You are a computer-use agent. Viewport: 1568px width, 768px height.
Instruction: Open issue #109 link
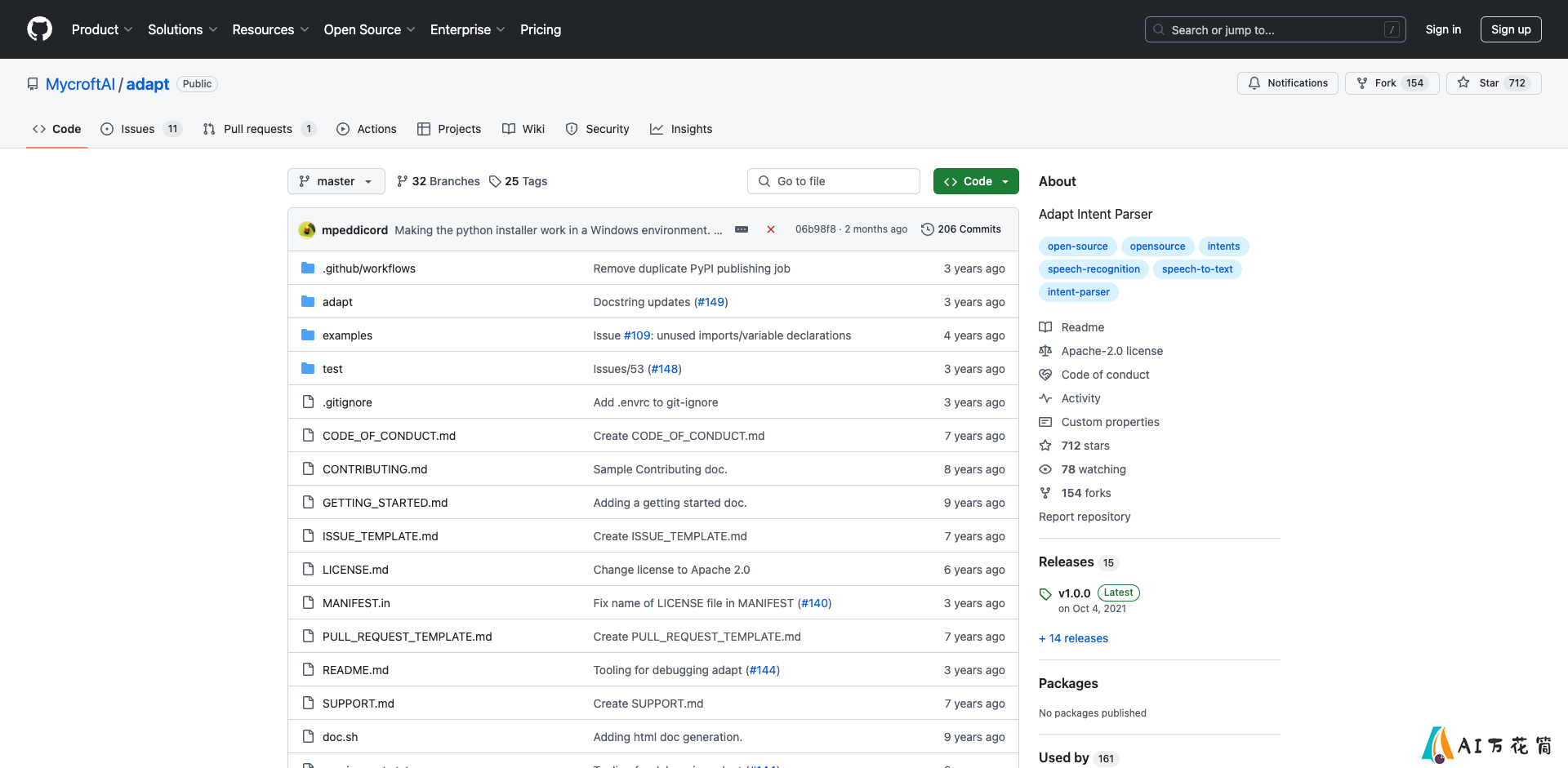[637, 335]
